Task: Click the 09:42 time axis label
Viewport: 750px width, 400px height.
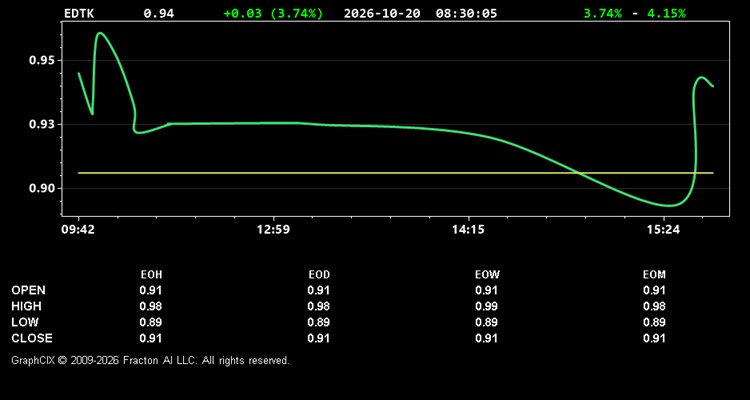Action: pyautogui.click(x=78, y=230)
